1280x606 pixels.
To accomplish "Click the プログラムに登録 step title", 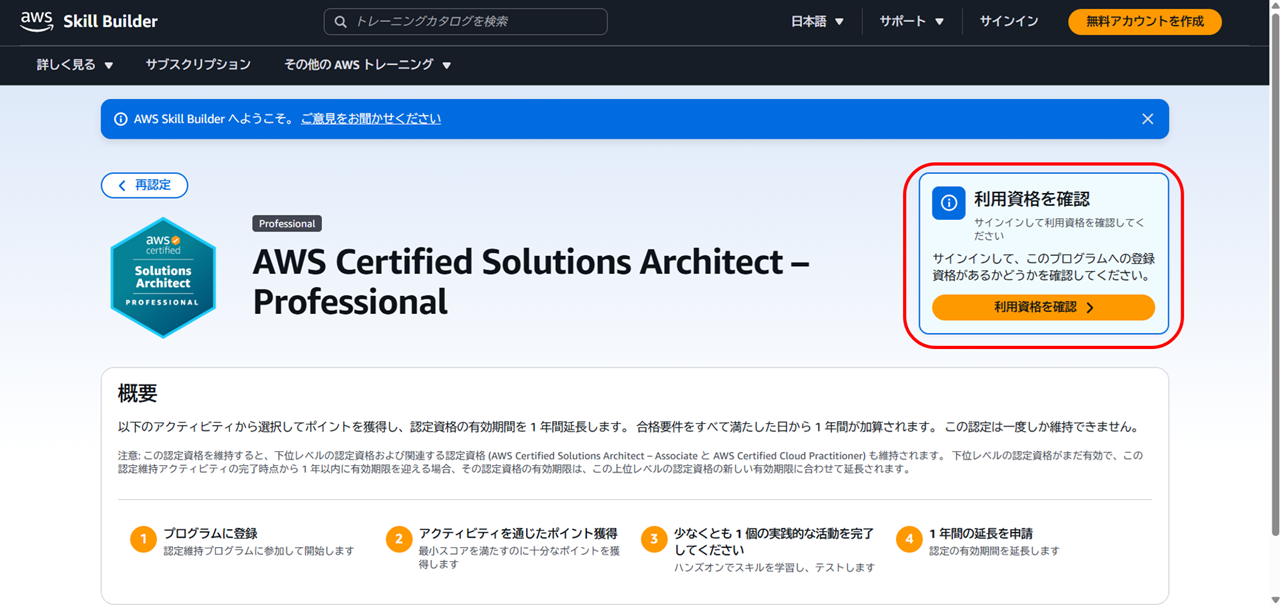I will [x=210, y=534].
